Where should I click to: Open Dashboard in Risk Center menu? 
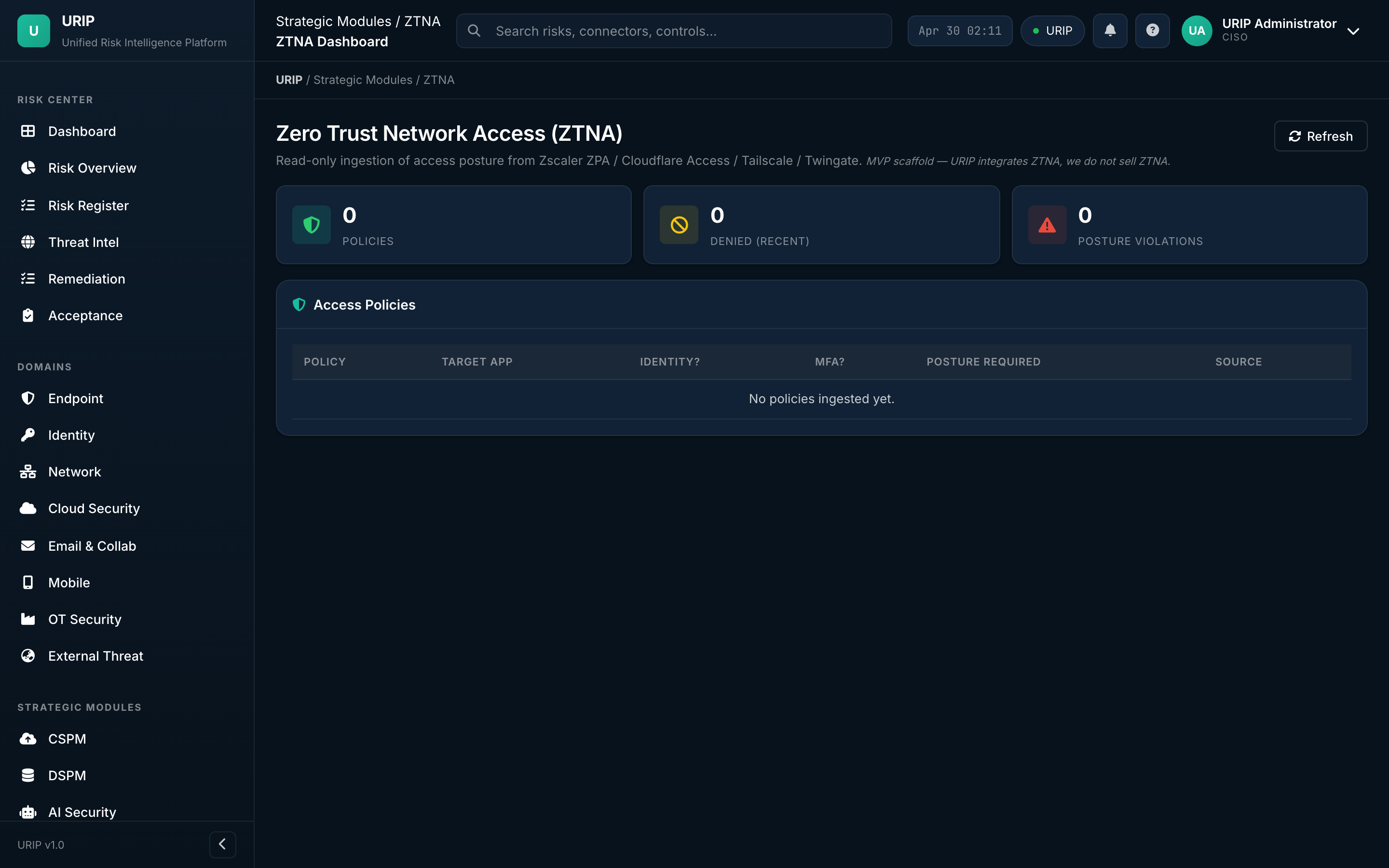coord(82,132)
